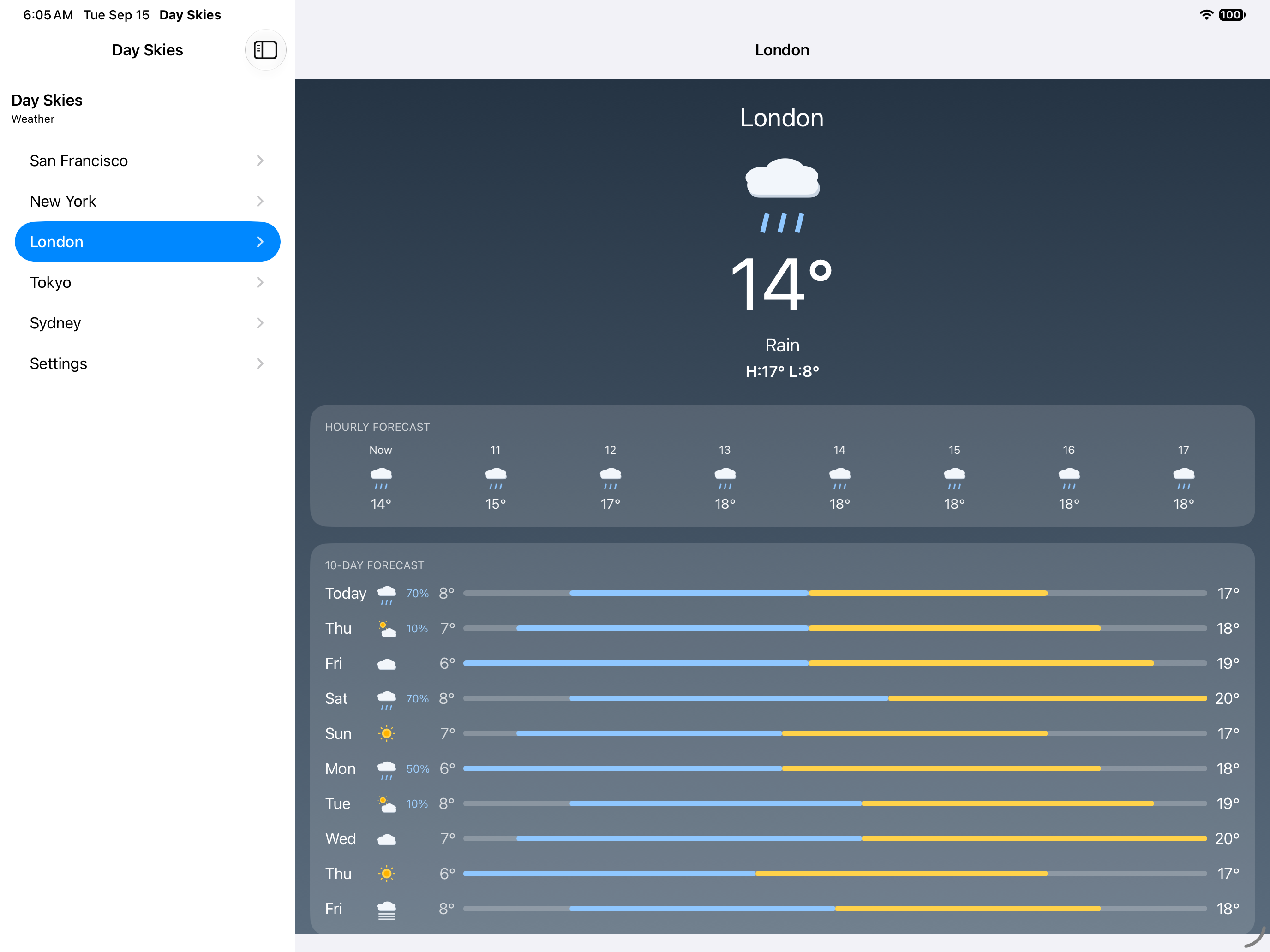Click the rain icon in the Today row
This screenshot has height=952, width=1270.
(x=386, y=595)
